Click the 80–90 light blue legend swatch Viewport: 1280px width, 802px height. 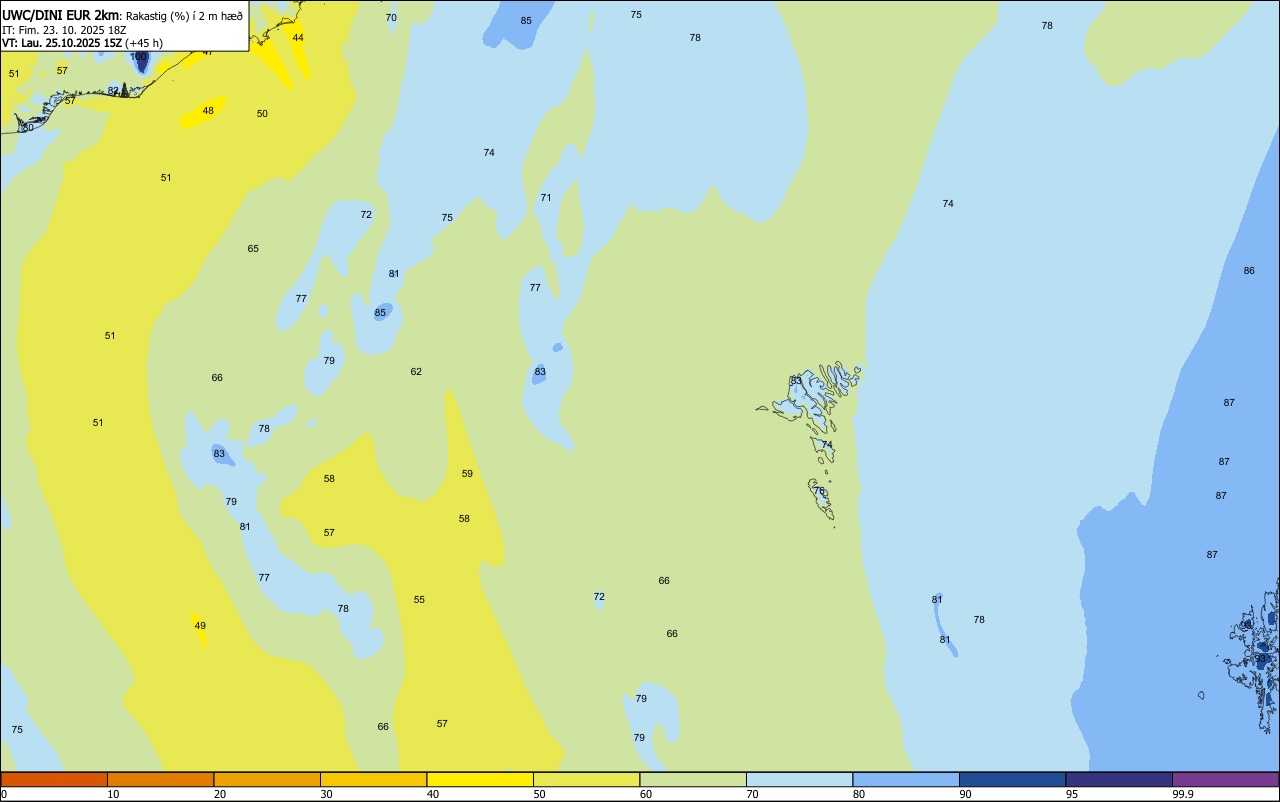[x=906, y=779]
